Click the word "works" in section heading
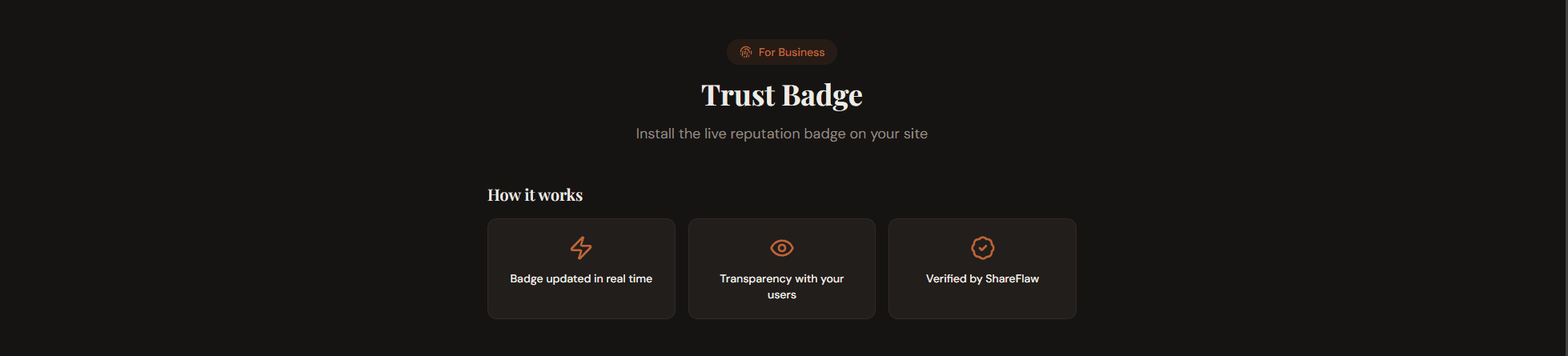The width and height of the screenshot is (1568, 356). tap(560, 195)
